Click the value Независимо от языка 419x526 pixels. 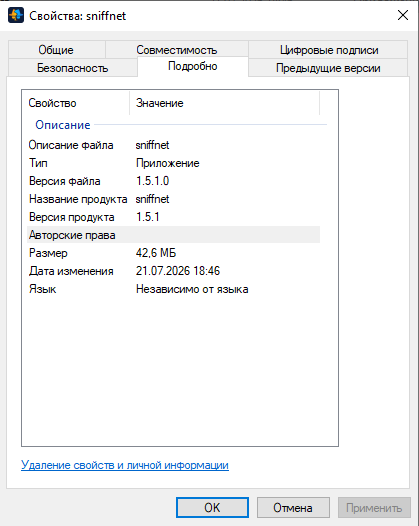click(x=192, y=289)
